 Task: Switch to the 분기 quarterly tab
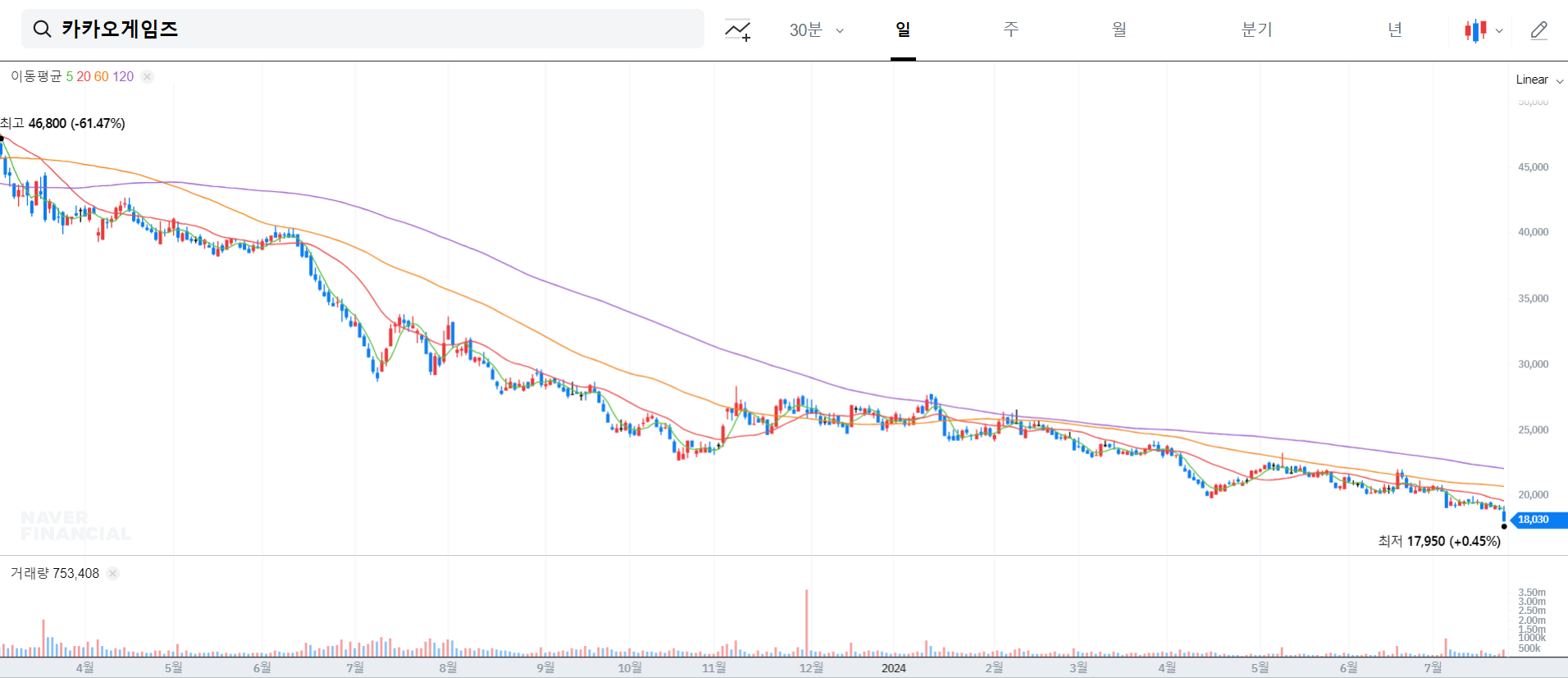(1256, 30)
